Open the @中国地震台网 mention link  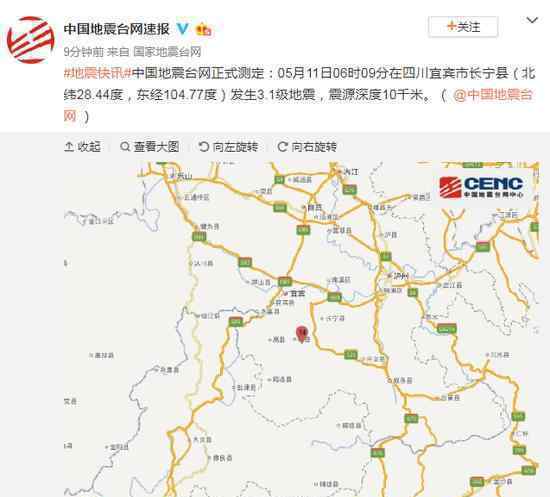(494, 95)
